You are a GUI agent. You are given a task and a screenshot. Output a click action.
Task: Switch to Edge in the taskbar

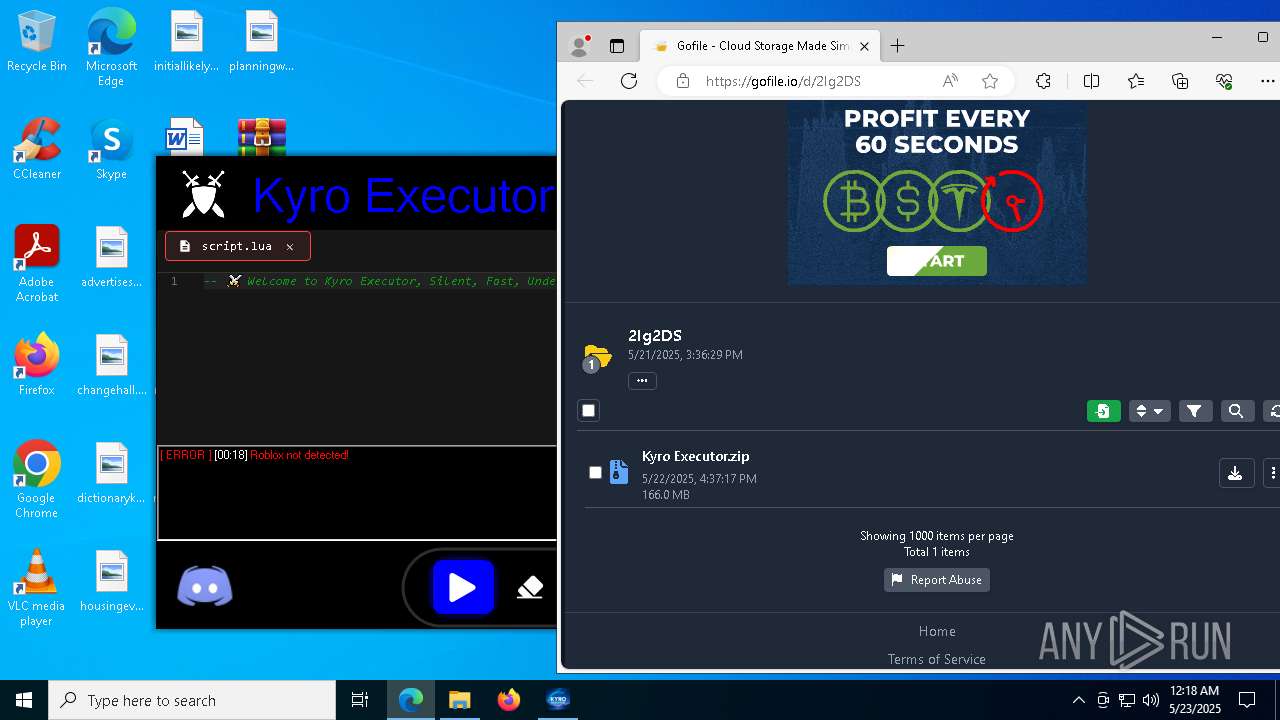coord(411,700)
